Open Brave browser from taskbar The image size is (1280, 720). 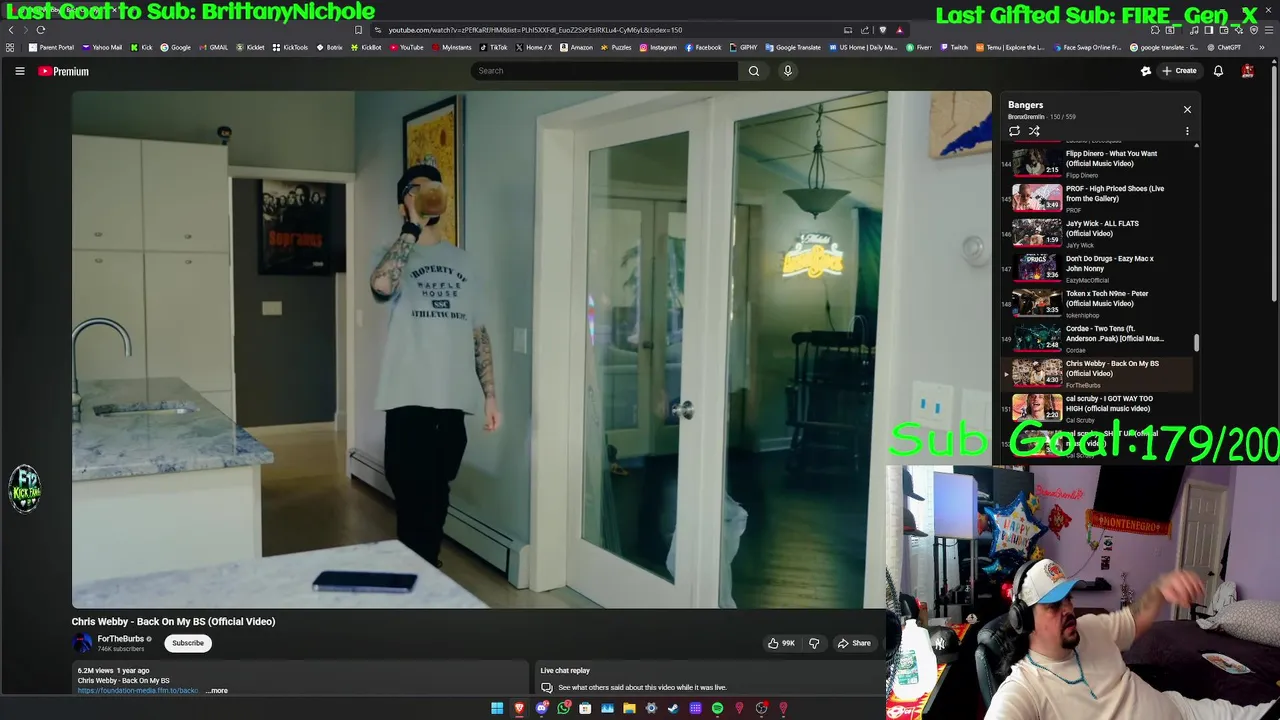tap(519, 708)
